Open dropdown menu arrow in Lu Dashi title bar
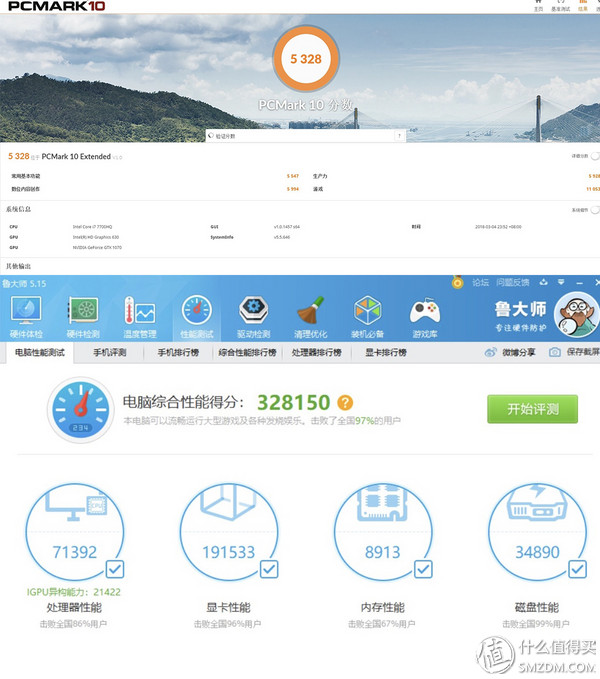The height and width of the screenshot is (679, 600). tap(561, 282)
